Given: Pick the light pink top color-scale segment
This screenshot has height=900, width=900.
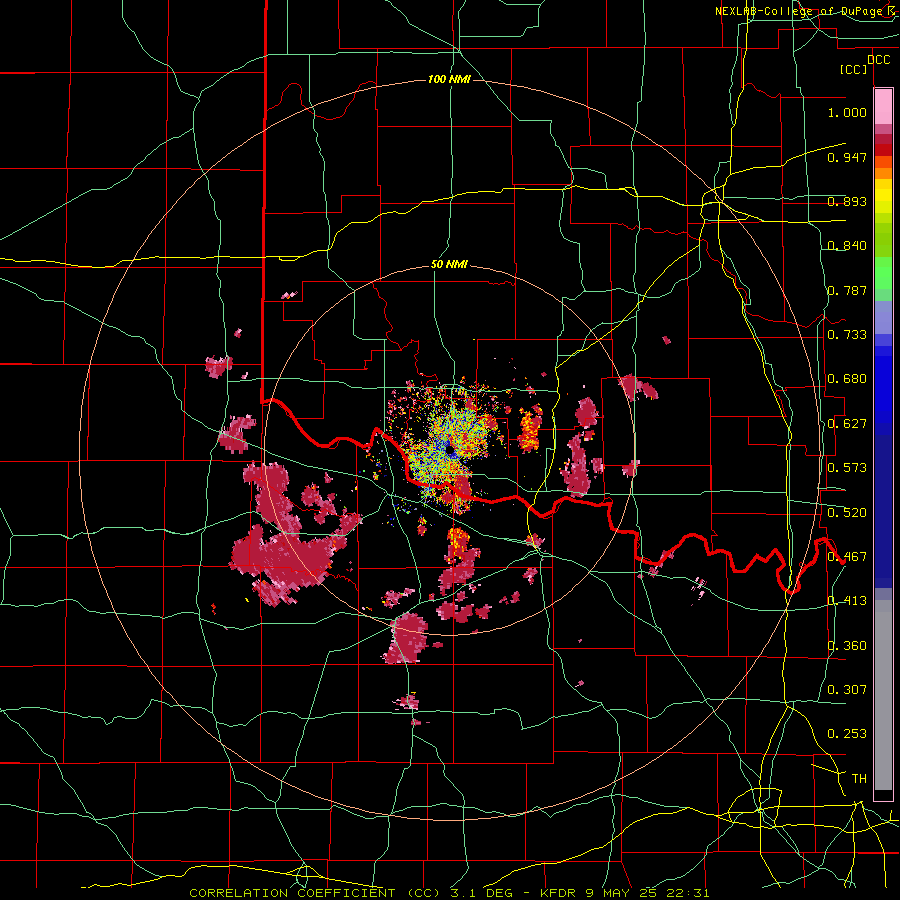Looking at the screenshot, I should [x=883, y=107].
